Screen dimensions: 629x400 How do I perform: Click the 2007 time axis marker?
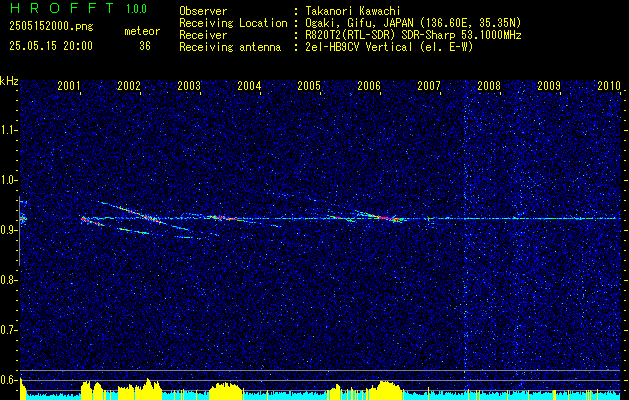click(x=429, y=85)
